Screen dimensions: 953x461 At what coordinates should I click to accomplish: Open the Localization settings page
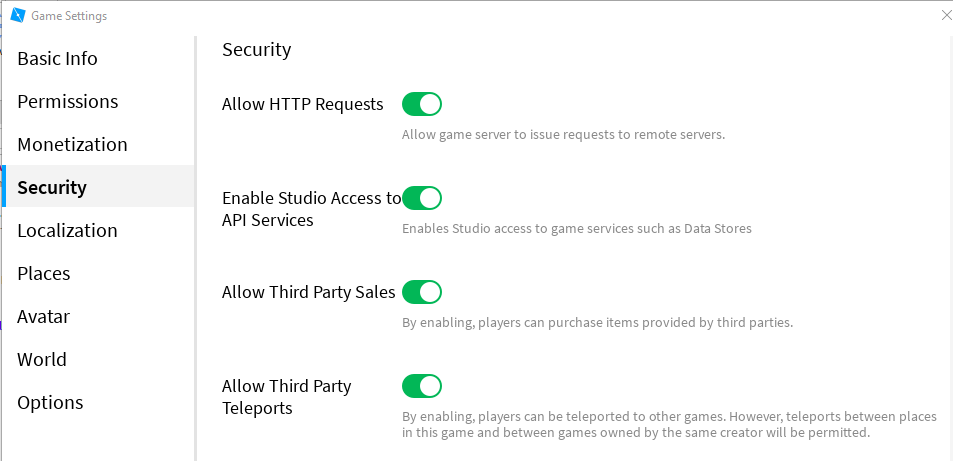(x=67, y=231)
